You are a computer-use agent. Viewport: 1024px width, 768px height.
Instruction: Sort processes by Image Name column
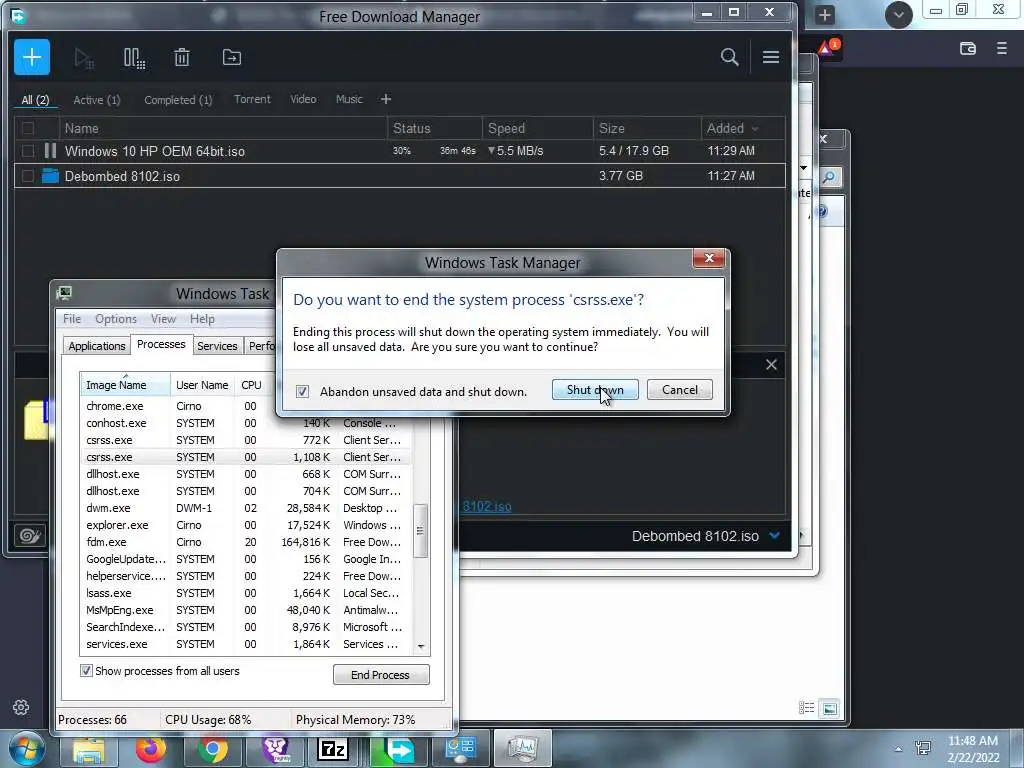(x=125, y=385)
